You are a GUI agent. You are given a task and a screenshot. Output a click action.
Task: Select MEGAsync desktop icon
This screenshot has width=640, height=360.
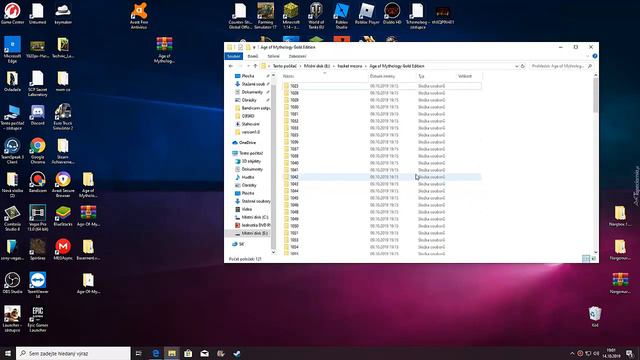coord(63,249)
